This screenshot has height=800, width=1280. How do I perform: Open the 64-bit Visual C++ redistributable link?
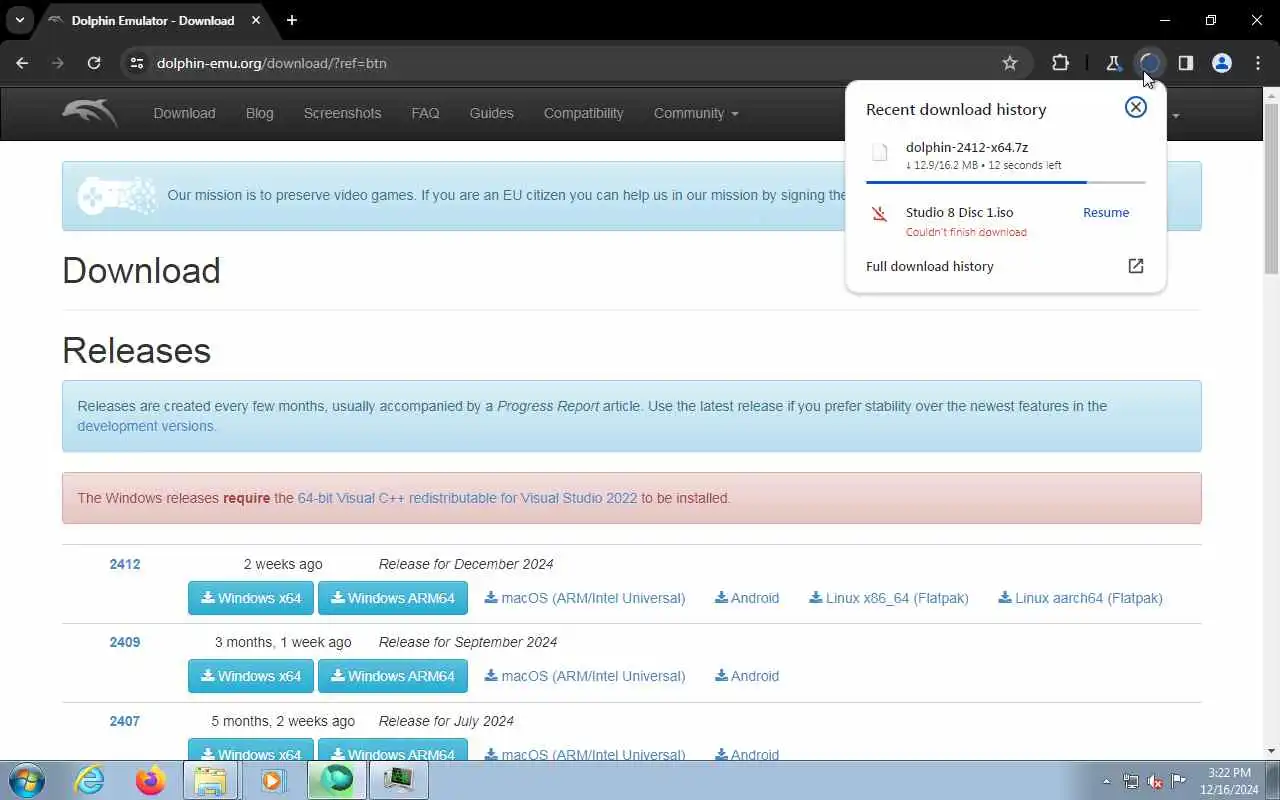click(467, 498)
